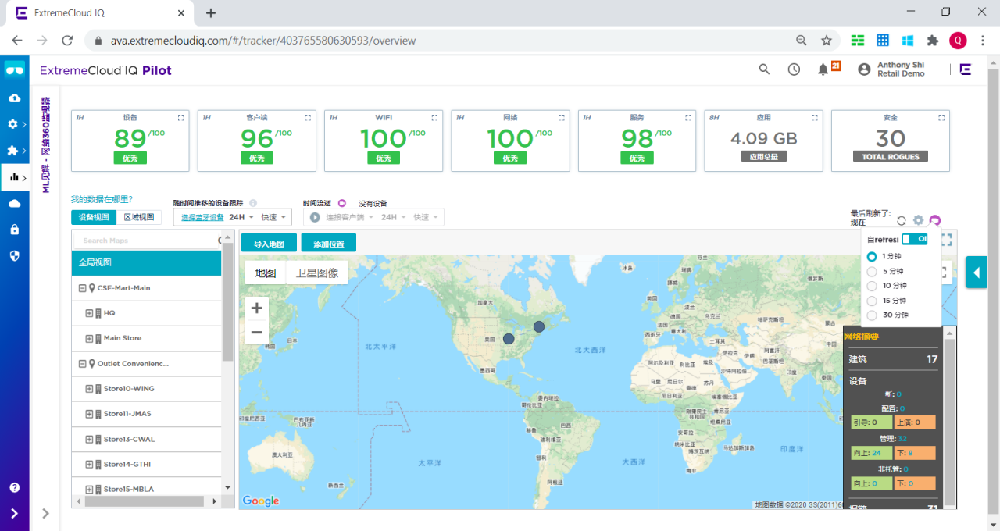The width and height of the screenshot is (1000, 532).
Task: Click the map marker in the central US
Action: [508, 339]
